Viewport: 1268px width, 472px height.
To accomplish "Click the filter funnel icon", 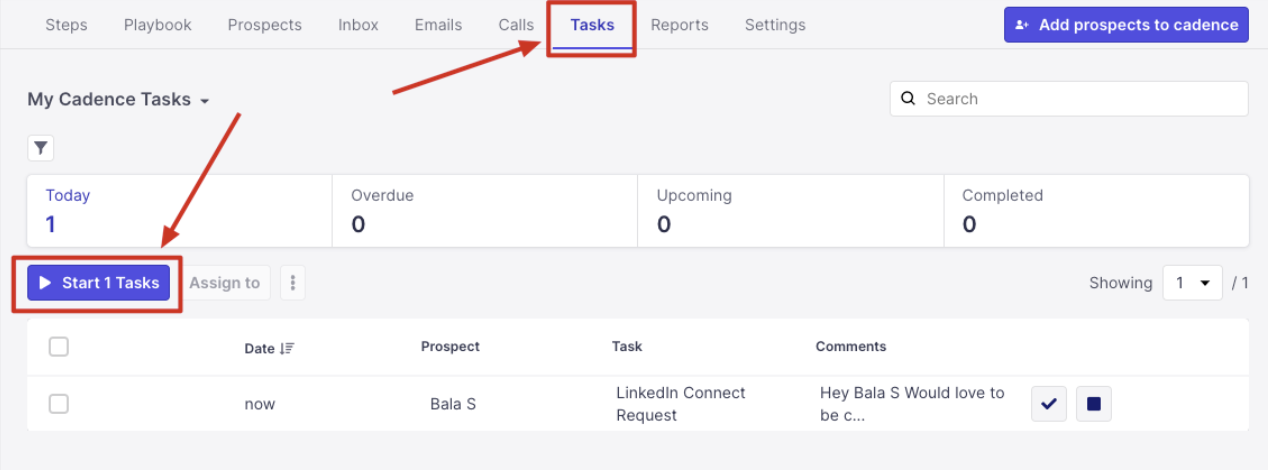I will coord(40,149).
